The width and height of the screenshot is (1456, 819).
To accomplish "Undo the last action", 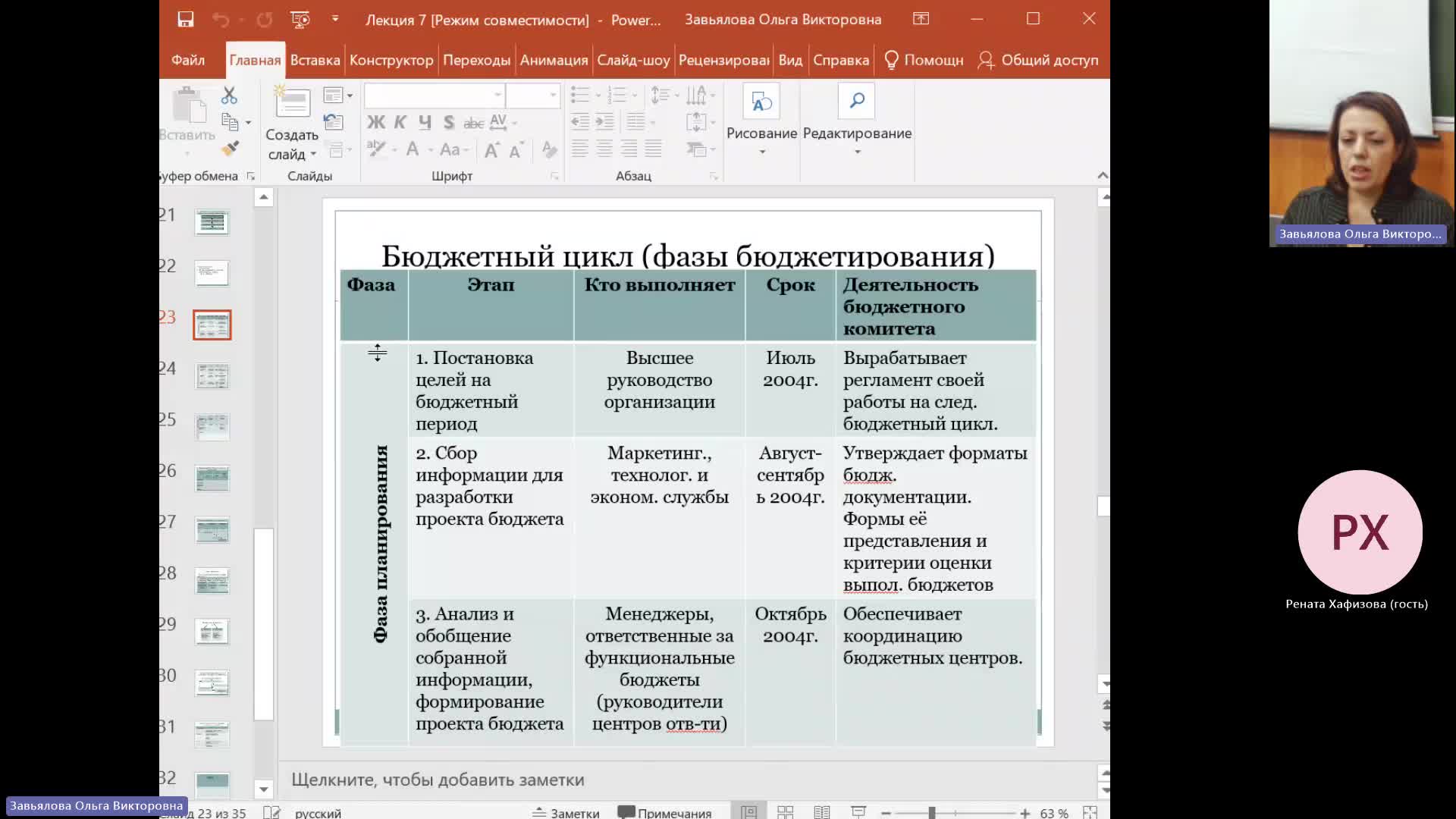I will 221,20.
